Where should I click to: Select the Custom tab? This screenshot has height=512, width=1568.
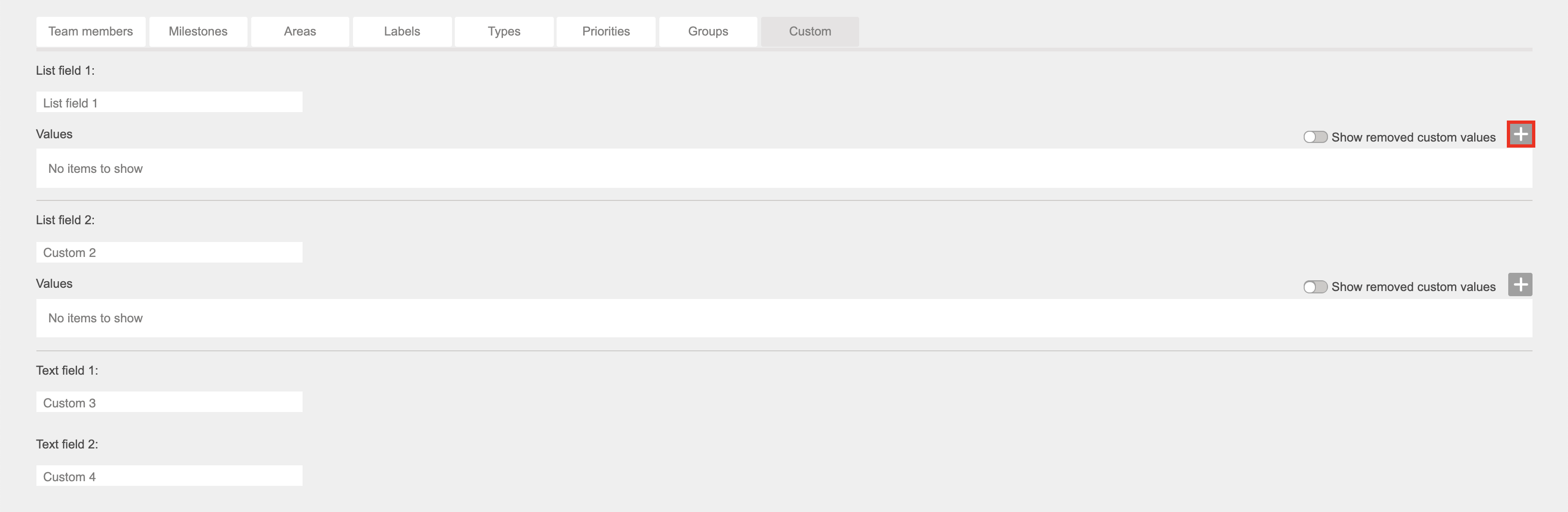coord(810,32)
